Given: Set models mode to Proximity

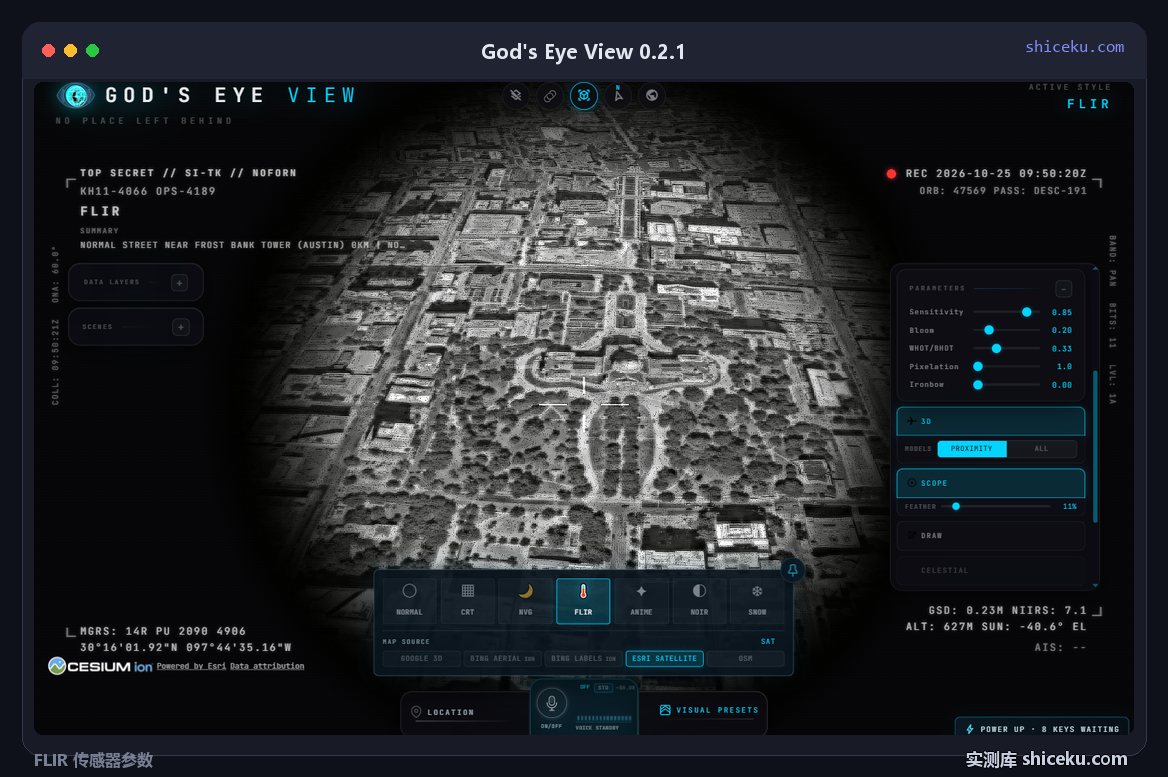Looking at the screenshot, I should pyautogui.click(x=971, y=448).
